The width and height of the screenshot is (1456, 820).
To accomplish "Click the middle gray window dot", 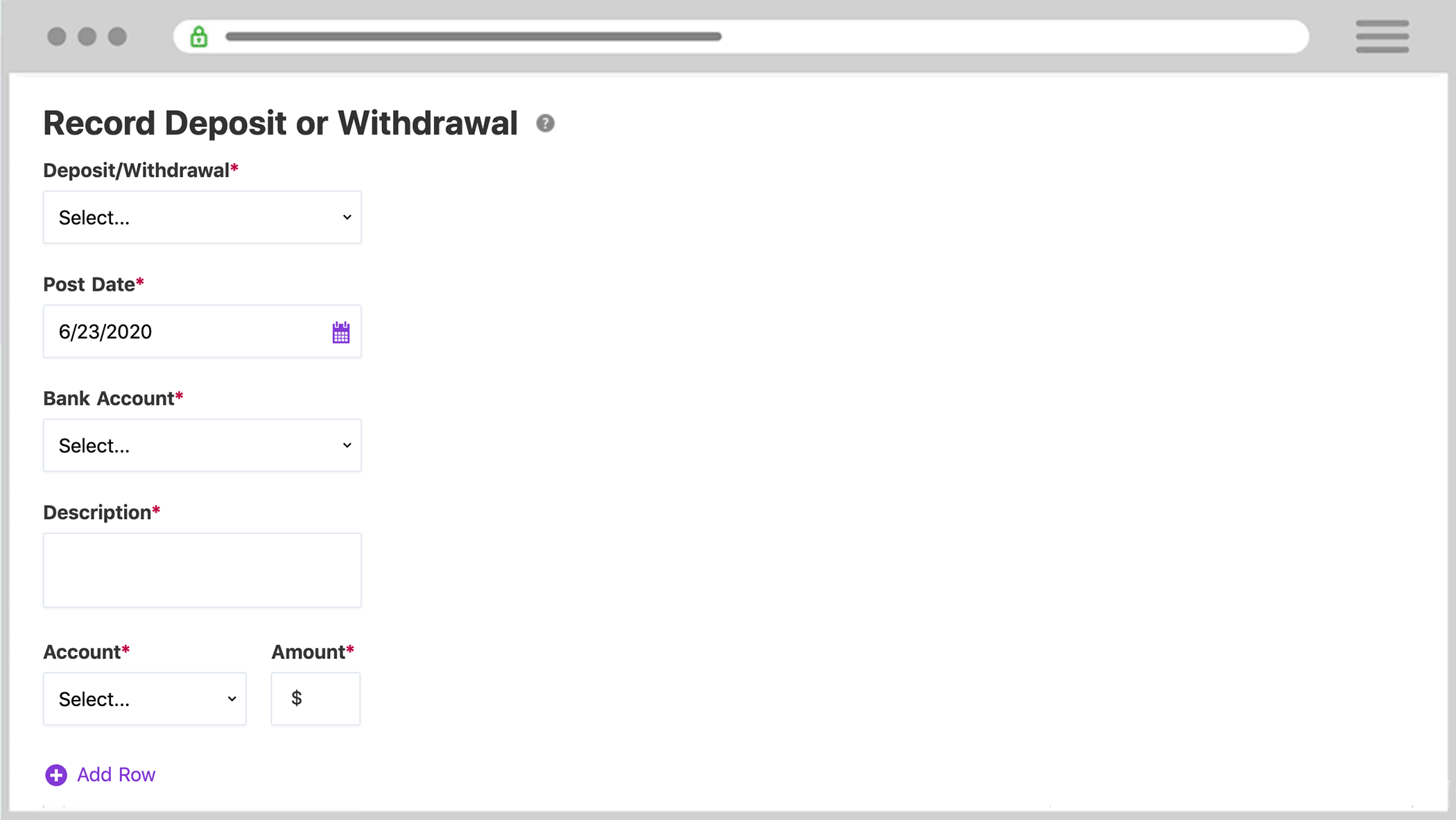I will [87, 36].
